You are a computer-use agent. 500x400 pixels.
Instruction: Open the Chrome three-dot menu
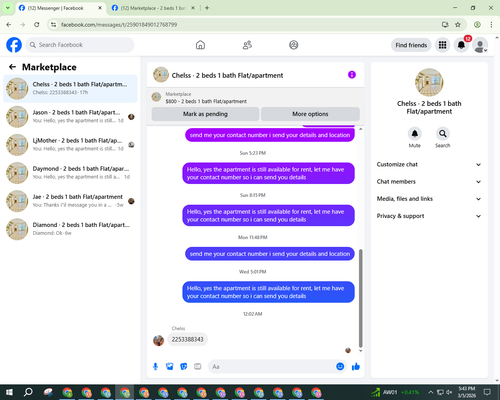click(491, 25)
